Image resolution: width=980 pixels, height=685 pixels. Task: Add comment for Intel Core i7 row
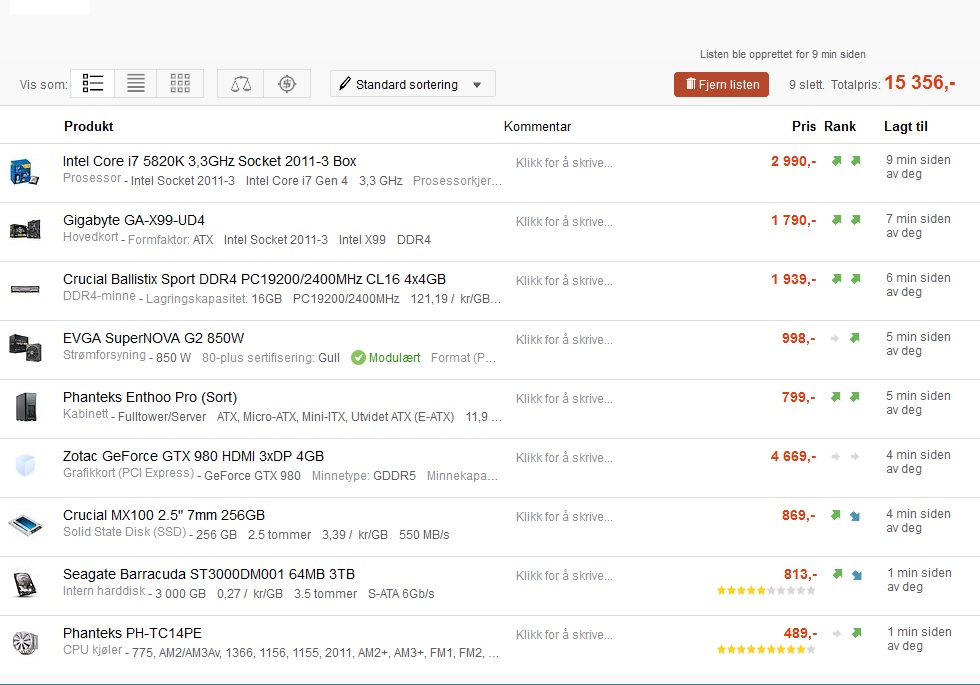pyautogui.click(x=564, y=162)
